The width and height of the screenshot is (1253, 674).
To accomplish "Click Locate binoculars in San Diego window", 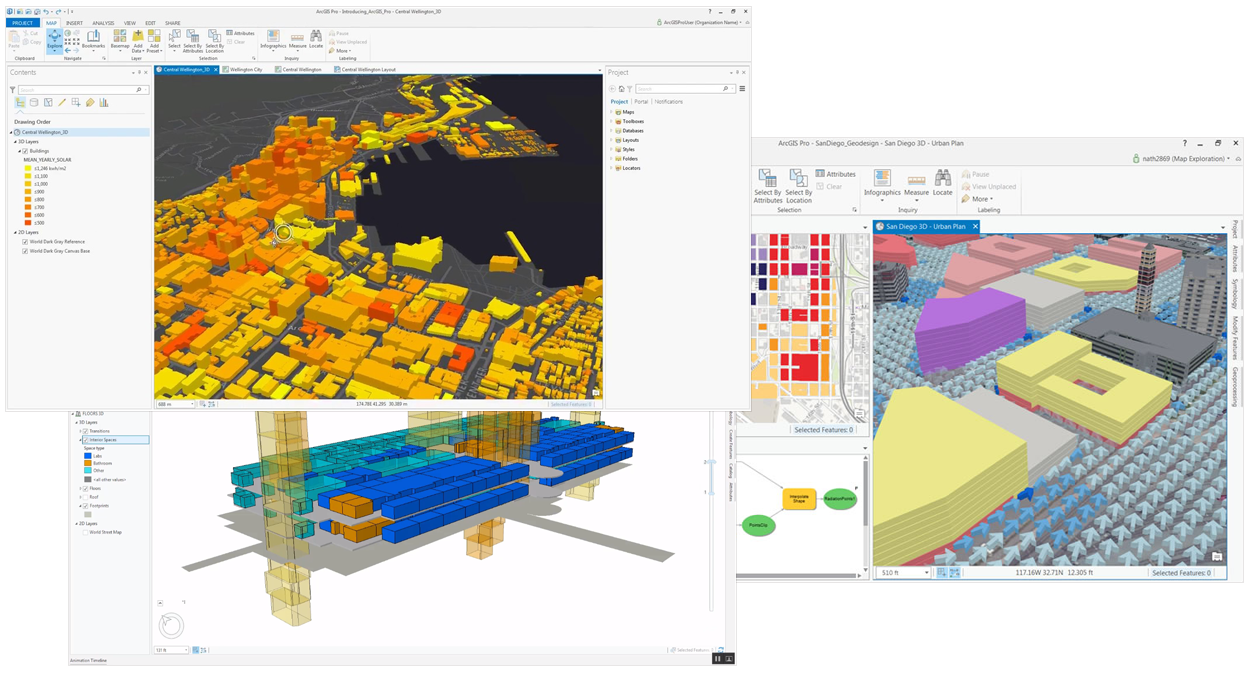I will [943, 181].
